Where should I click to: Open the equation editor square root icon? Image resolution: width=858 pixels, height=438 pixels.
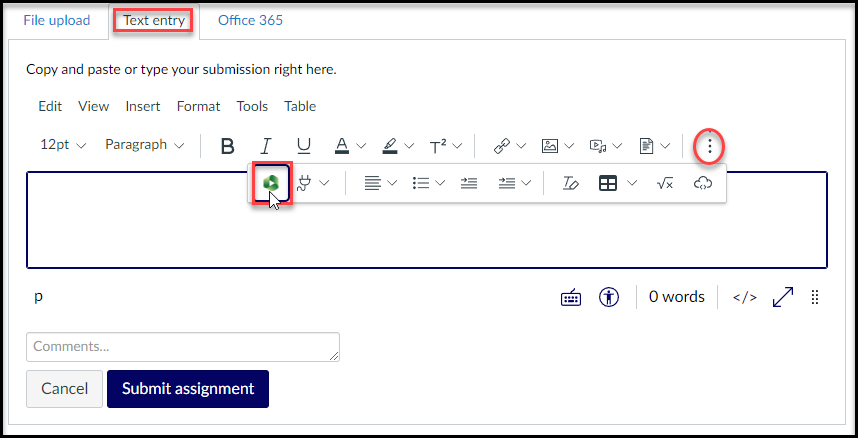[x=665, y=184]
